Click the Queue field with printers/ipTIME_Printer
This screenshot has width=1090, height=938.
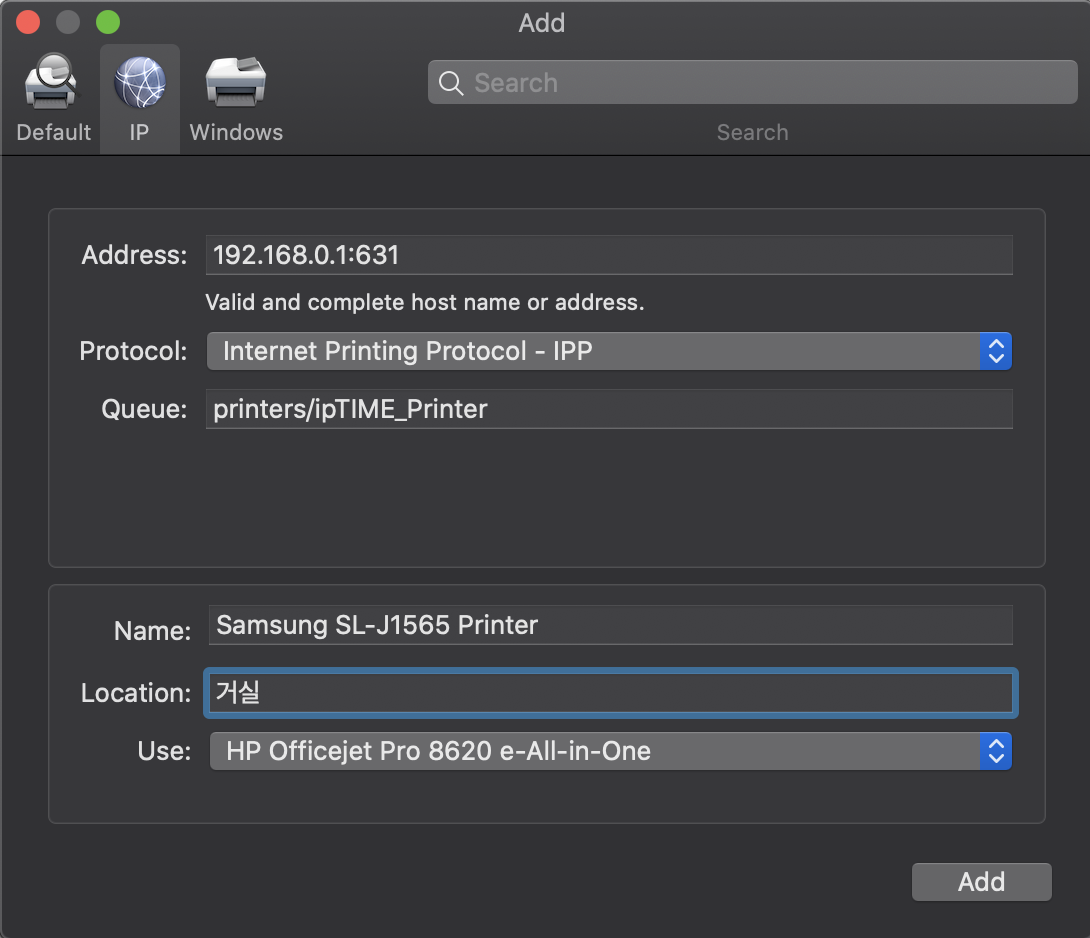click(609, 409)
